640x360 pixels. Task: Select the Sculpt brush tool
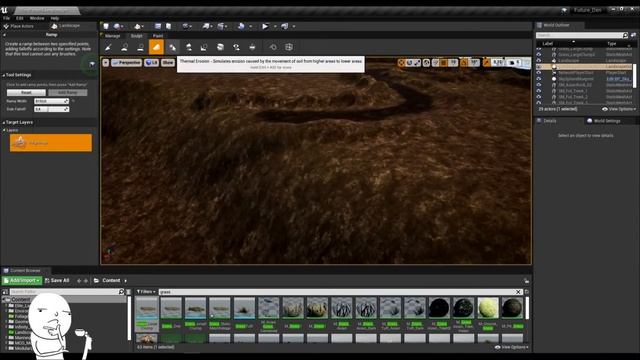[x=108, y=47]
